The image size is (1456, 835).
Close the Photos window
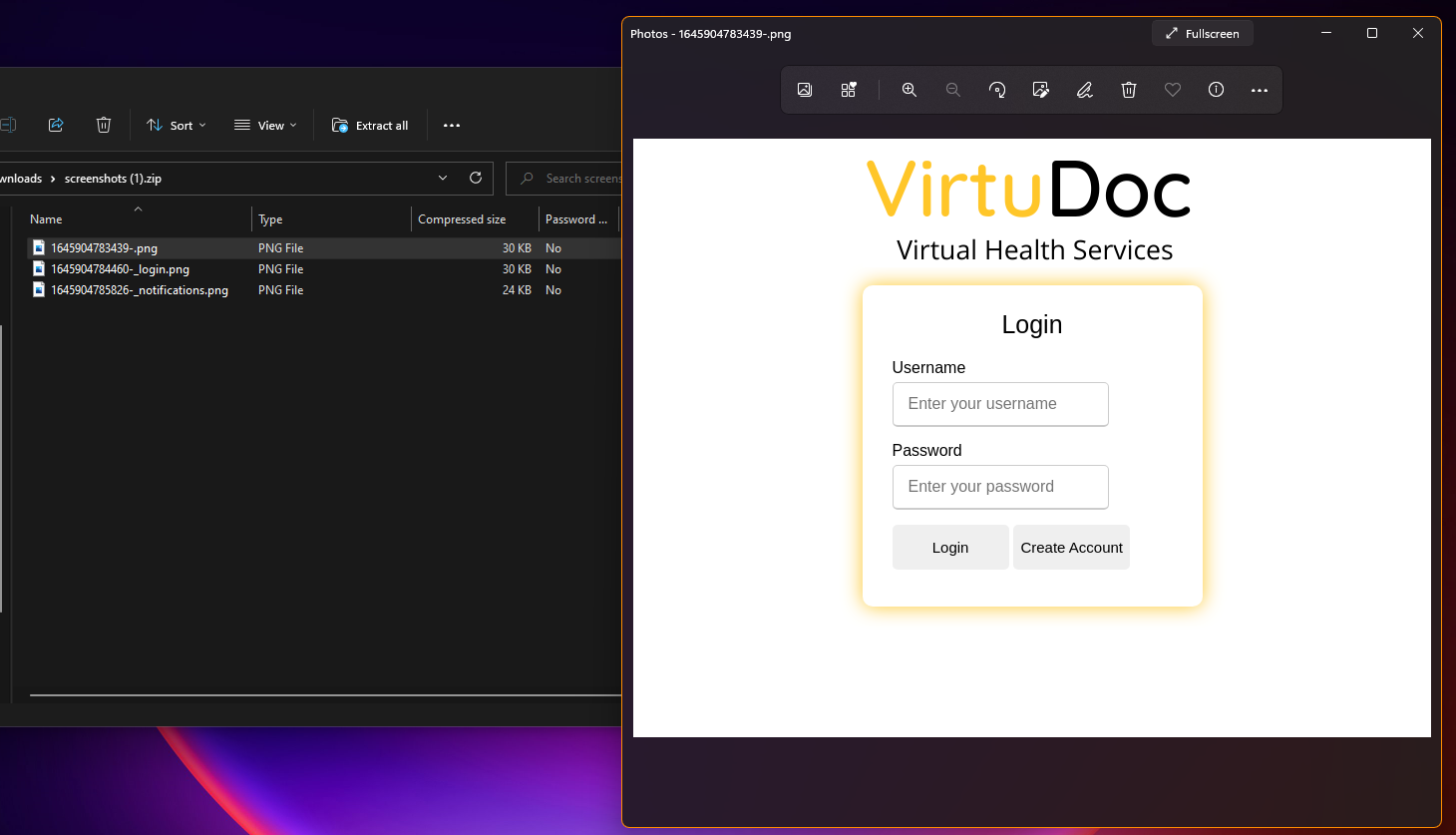click(x=1418, y=33)
